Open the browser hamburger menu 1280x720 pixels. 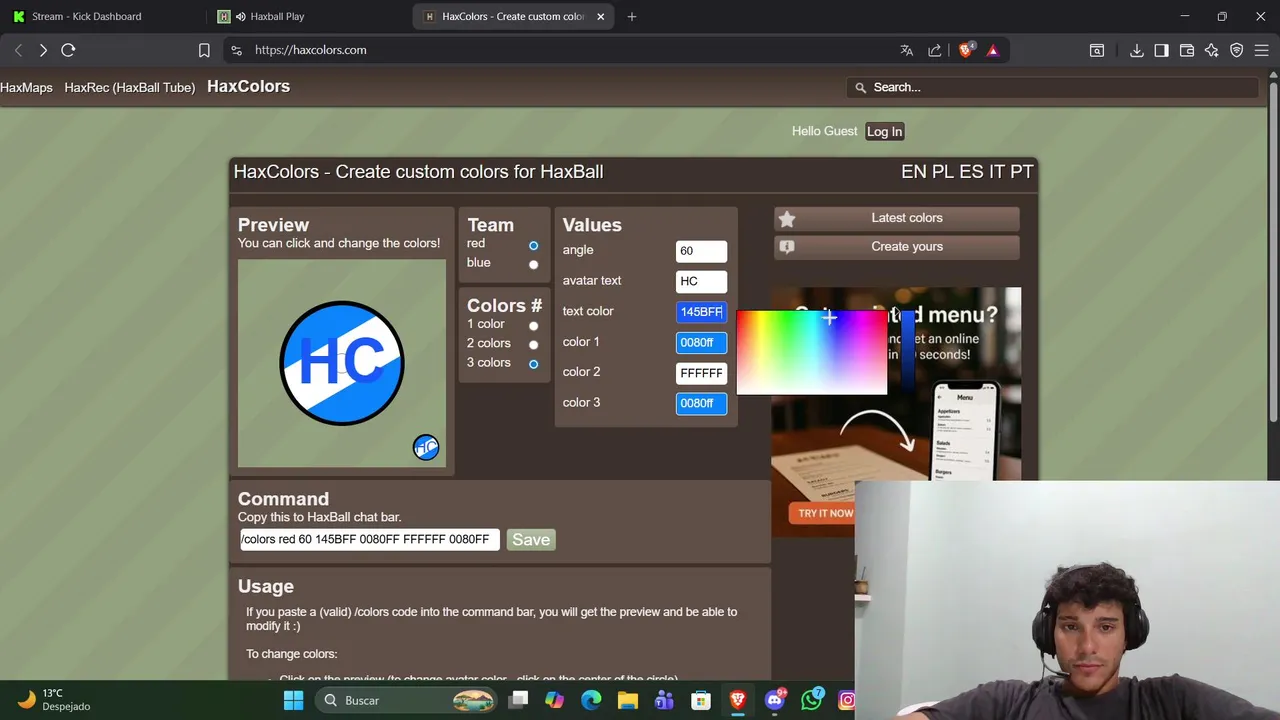tap(1262, 50)
